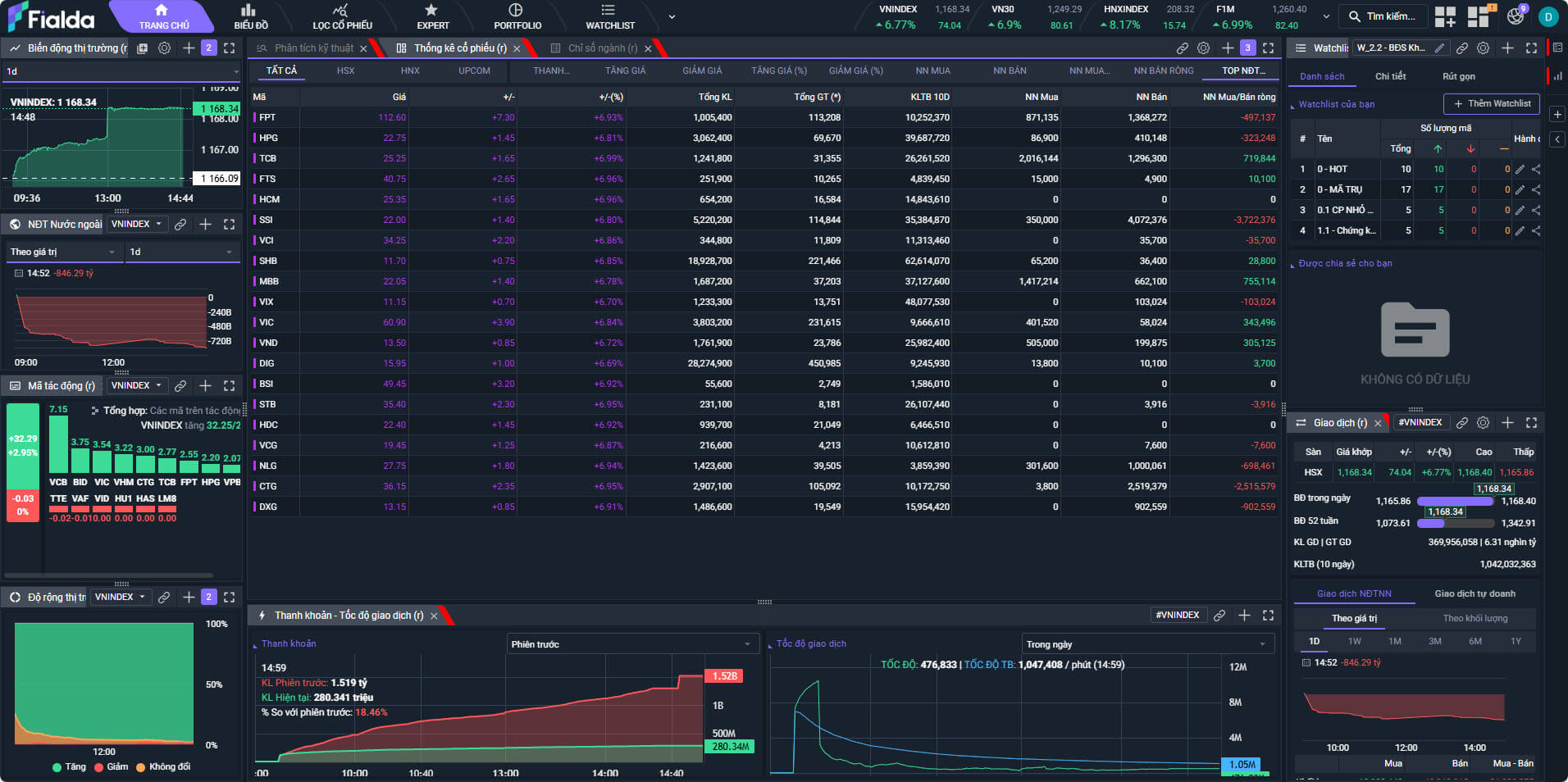Image resolution: width=1568 pixels, height=782 pixels.
Task: Open the Chỉ số ngành (r) tab
Action: (x=602, y=48)
